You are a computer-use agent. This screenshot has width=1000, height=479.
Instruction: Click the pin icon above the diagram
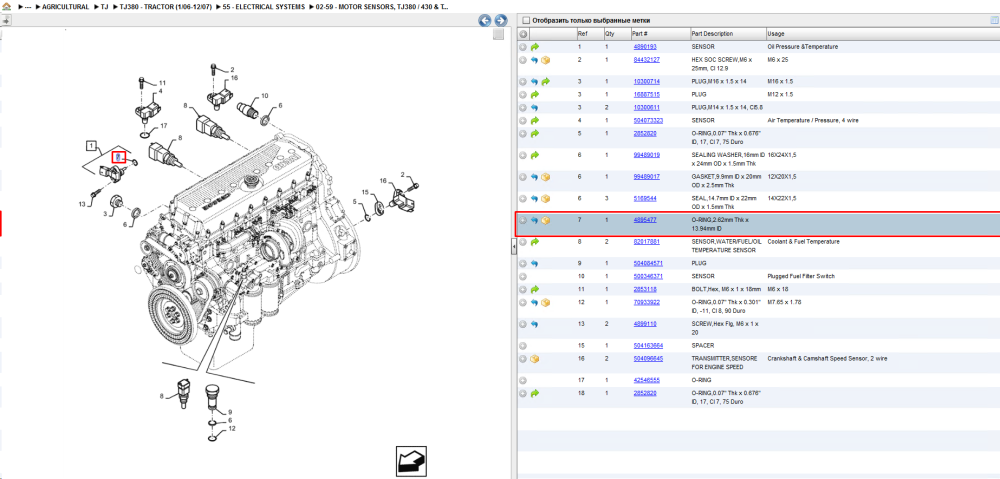[x=6, y=20]
